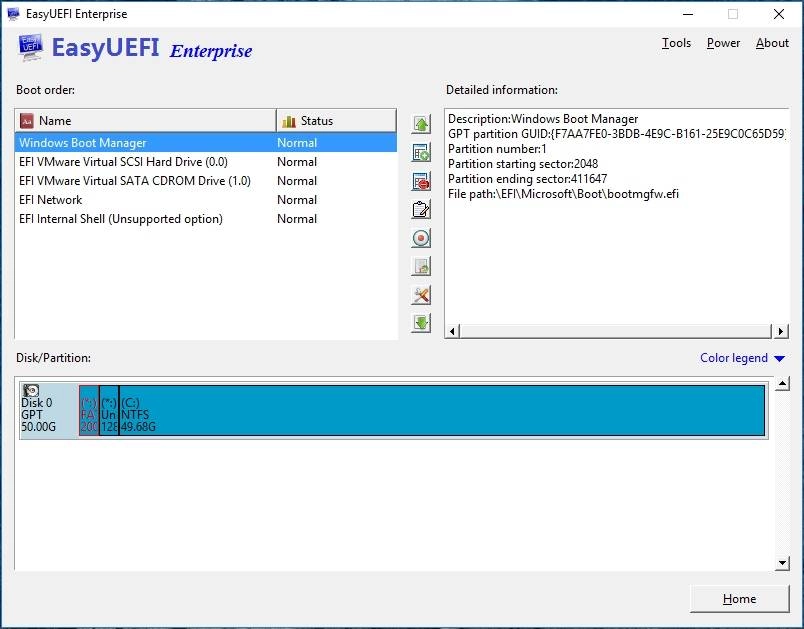The height and width of the screenshot is (629, 804).
Task: Click the Move Down green arrow icon
Action: 421,323
